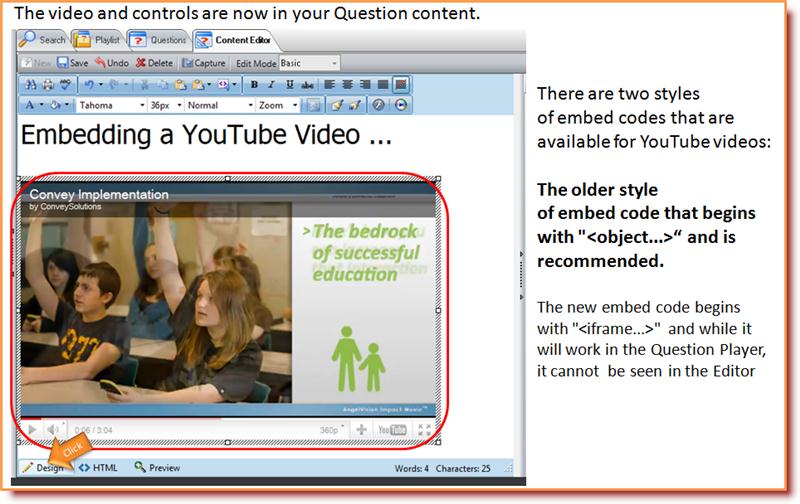800x504 pixels.
Task: Click the Find binoculars icon
Action: click(31, 85)
